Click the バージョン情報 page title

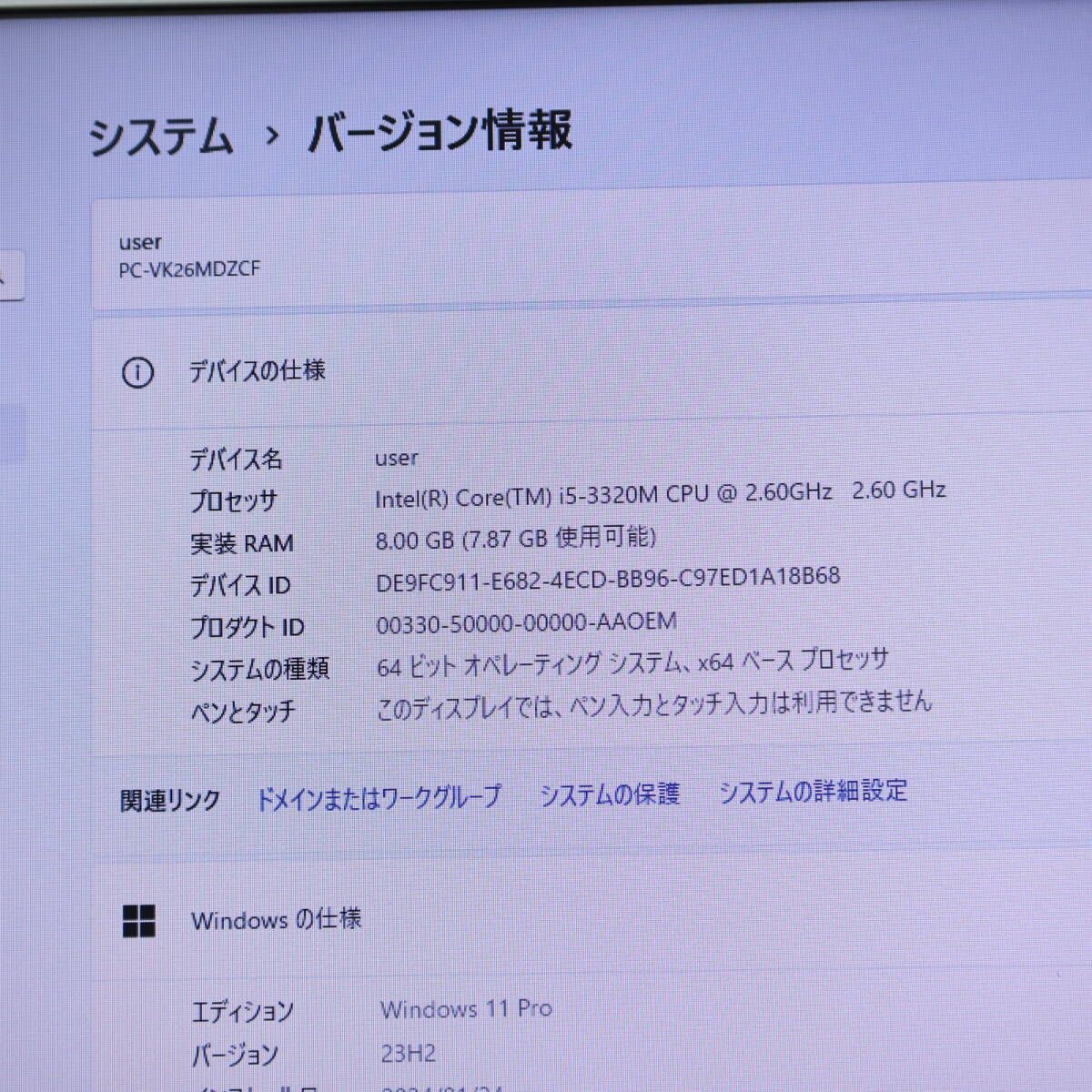coord(440,130)
